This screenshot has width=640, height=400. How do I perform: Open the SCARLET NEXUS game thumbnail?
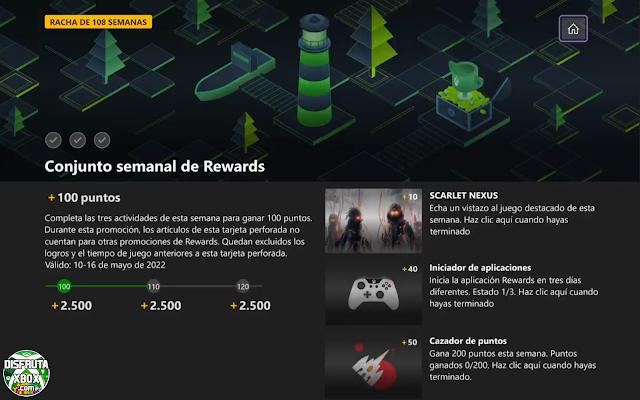[x=373, y=220]
